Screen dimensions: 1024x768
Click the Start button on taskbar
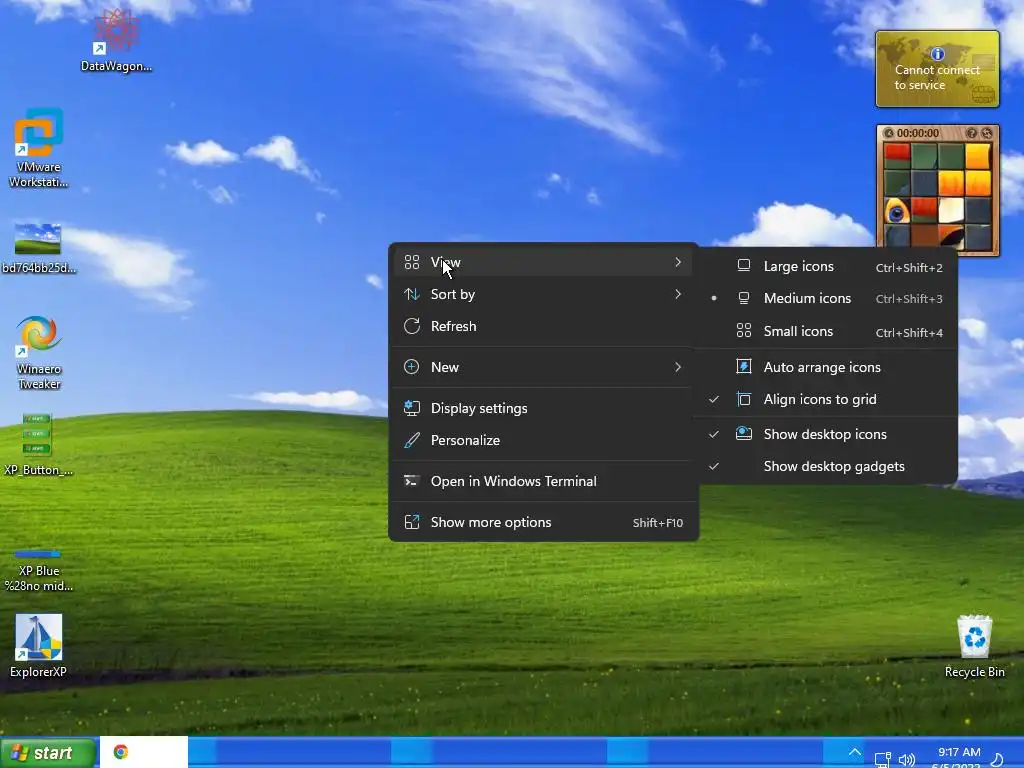[x=48, y=753]
